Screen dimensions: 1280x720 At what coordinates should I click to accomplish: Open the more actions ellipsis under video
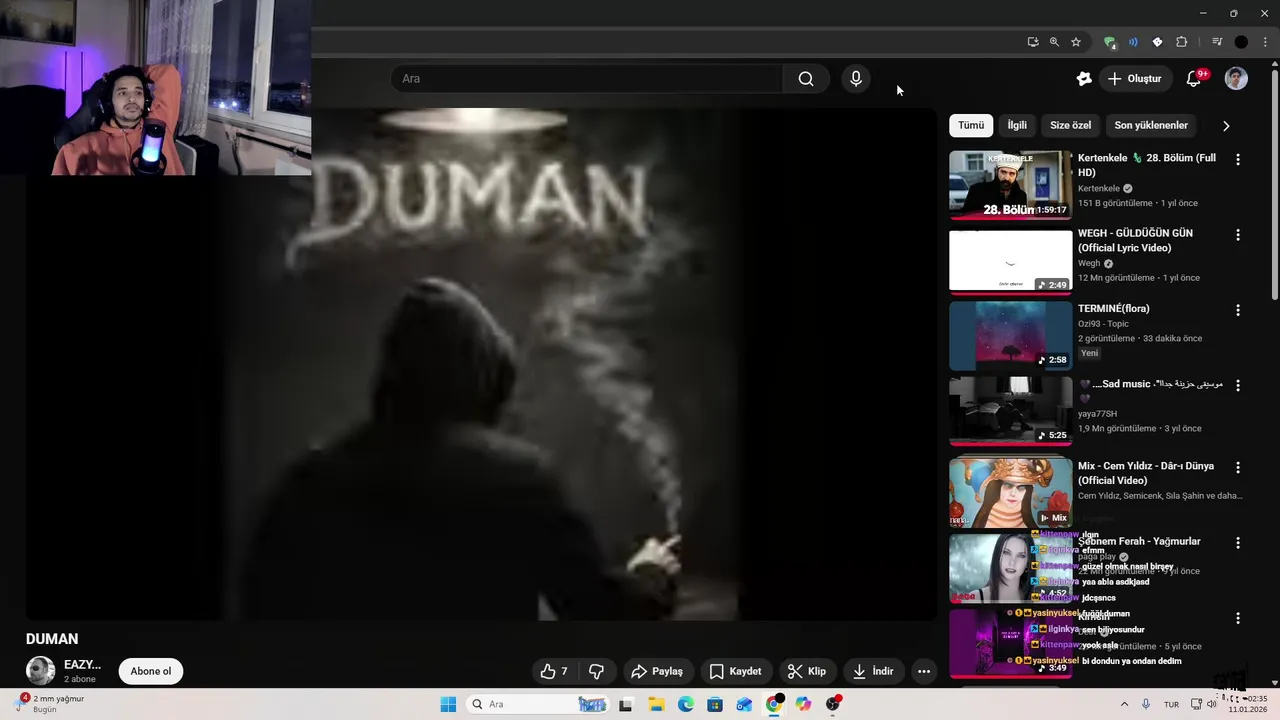[x=924, y=671]
